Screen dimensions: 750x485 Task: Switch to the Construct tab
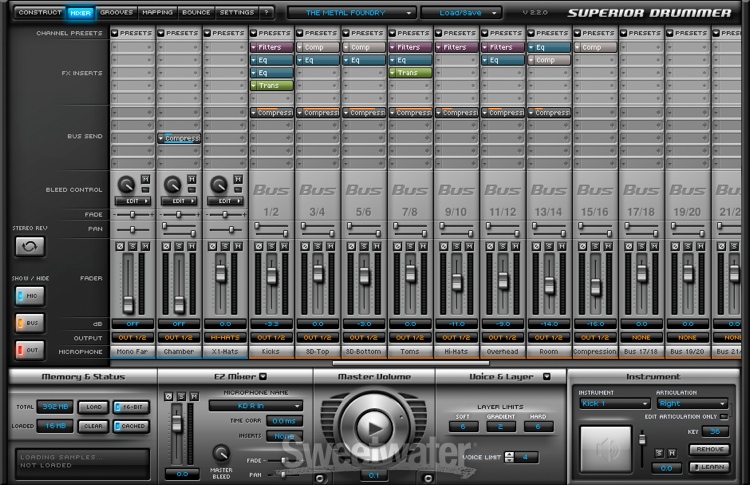coord(40,13)
